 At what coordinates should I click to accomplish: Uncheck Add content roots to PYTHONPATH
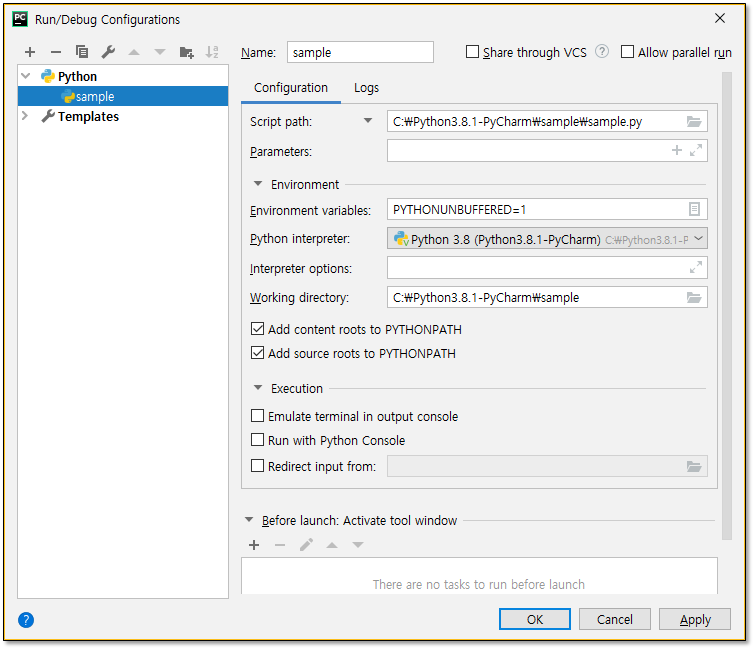click(258, 329)
